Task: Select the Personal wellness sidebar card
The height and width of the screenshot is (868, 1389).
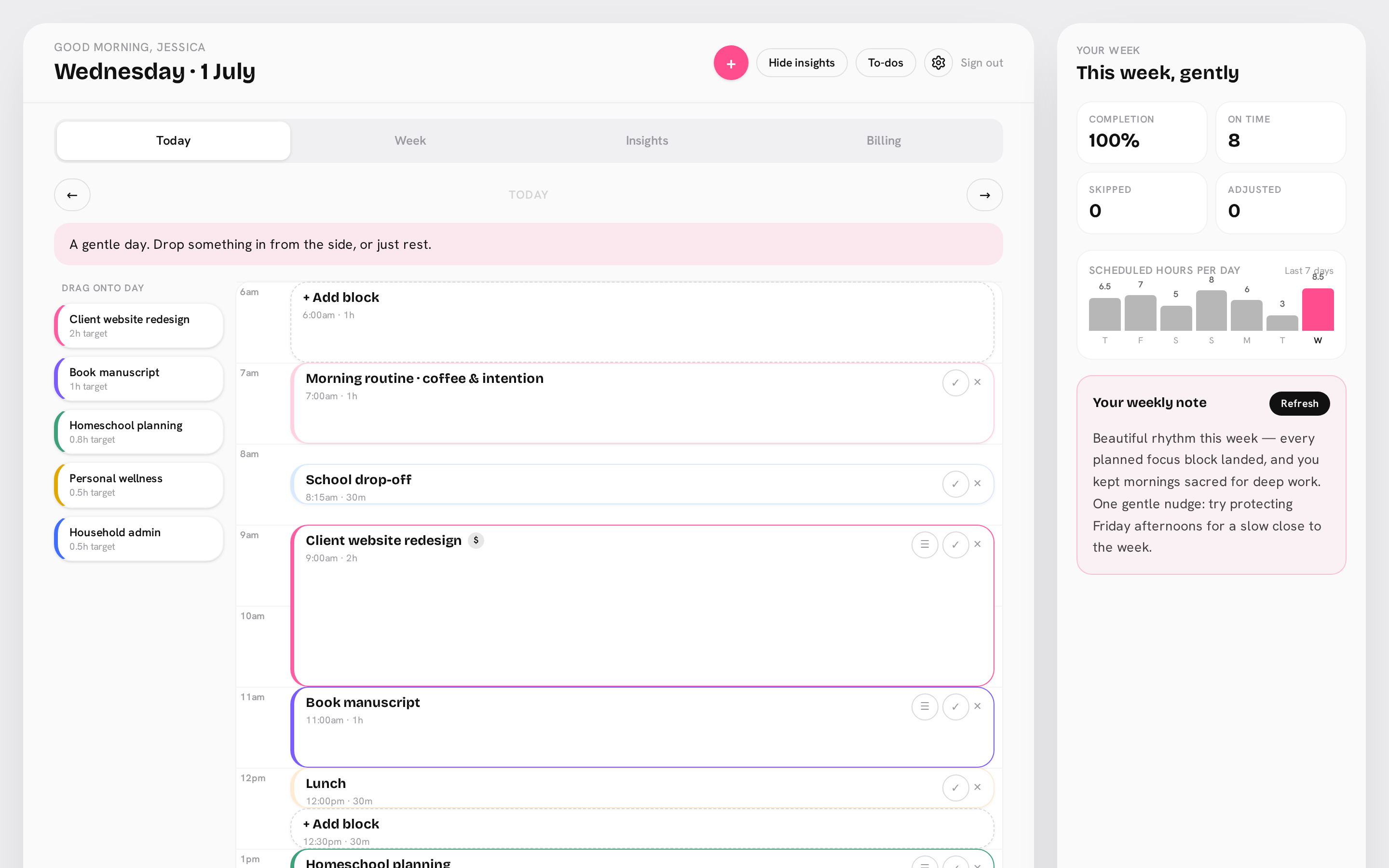Action: pos(139,485)
